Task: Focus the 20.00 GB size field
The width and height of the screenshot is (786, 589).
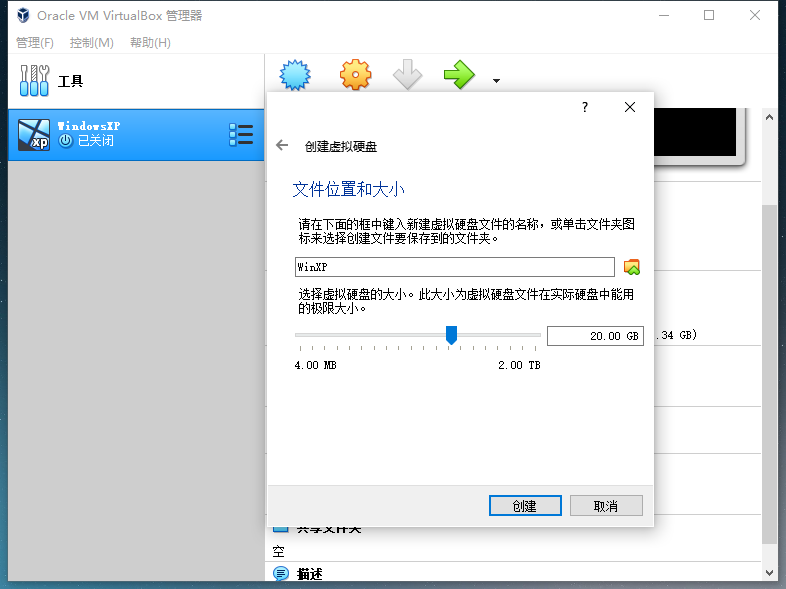Action: (x=595, y=336)
